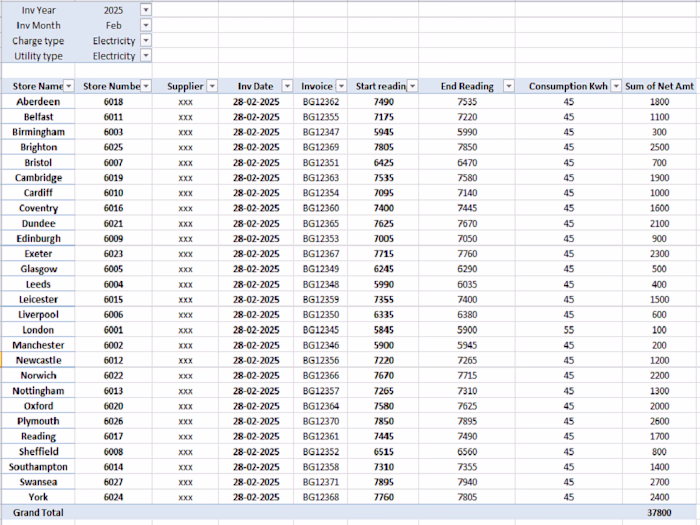
Task: Select the Liverpool store name cell
Action: pyautogui.click(x=38, y=314)
